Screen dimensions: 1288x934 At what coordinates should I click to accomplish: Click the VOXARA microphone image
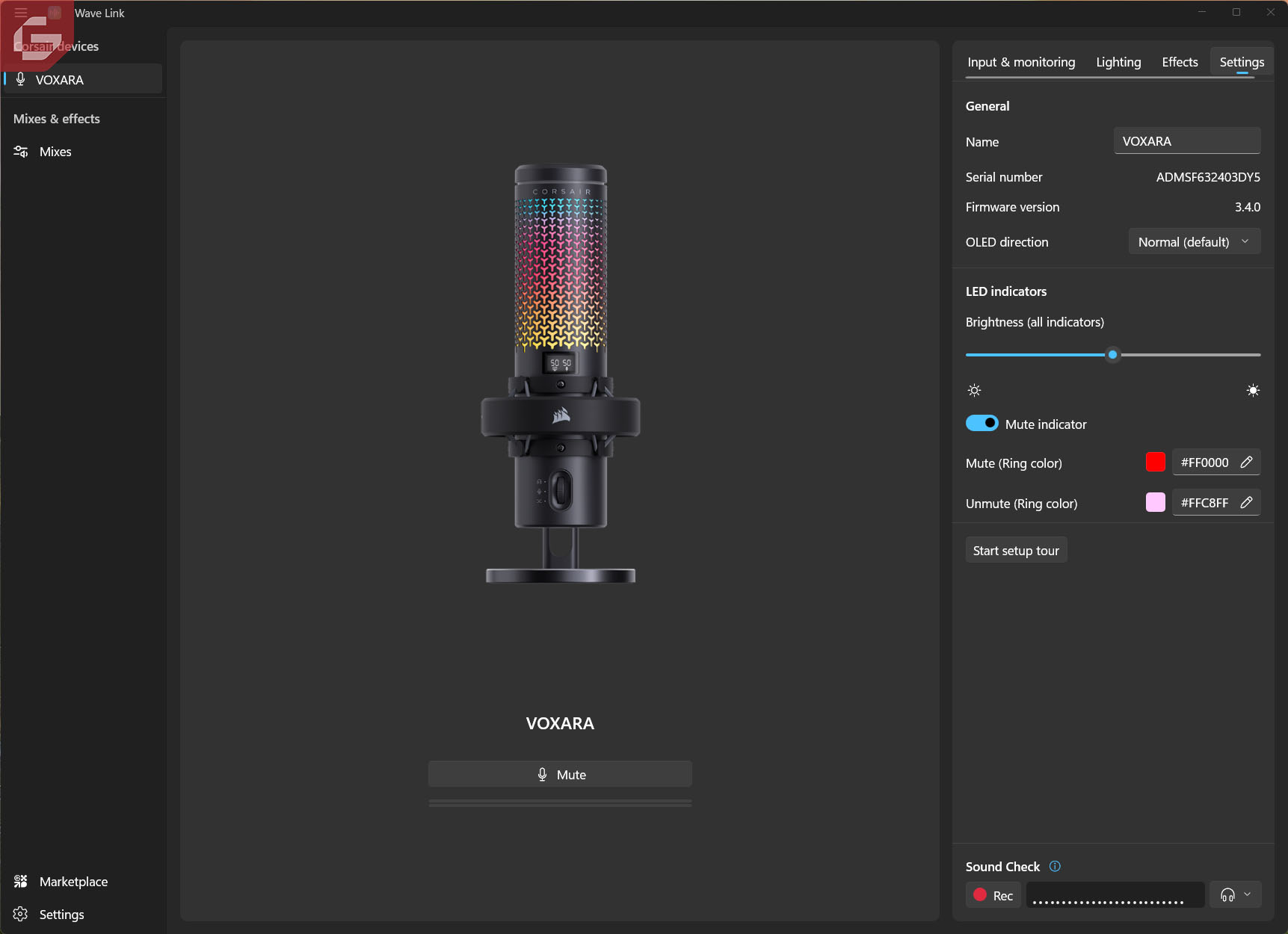coord(560,374)
